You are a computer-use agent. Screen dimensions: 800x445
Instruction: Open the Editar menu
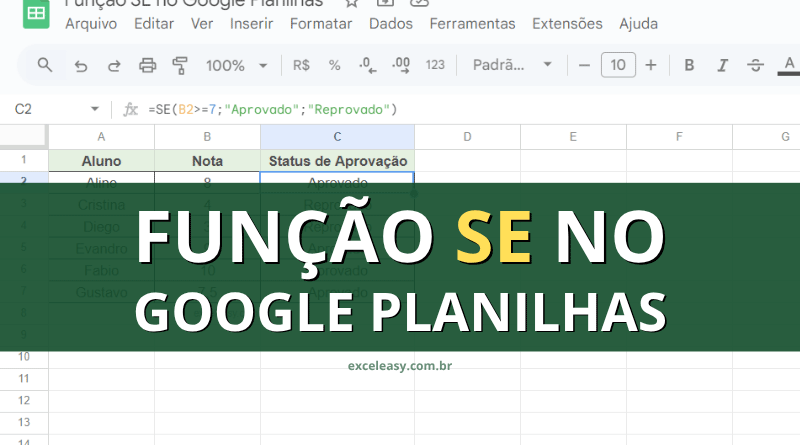(154, 24)
